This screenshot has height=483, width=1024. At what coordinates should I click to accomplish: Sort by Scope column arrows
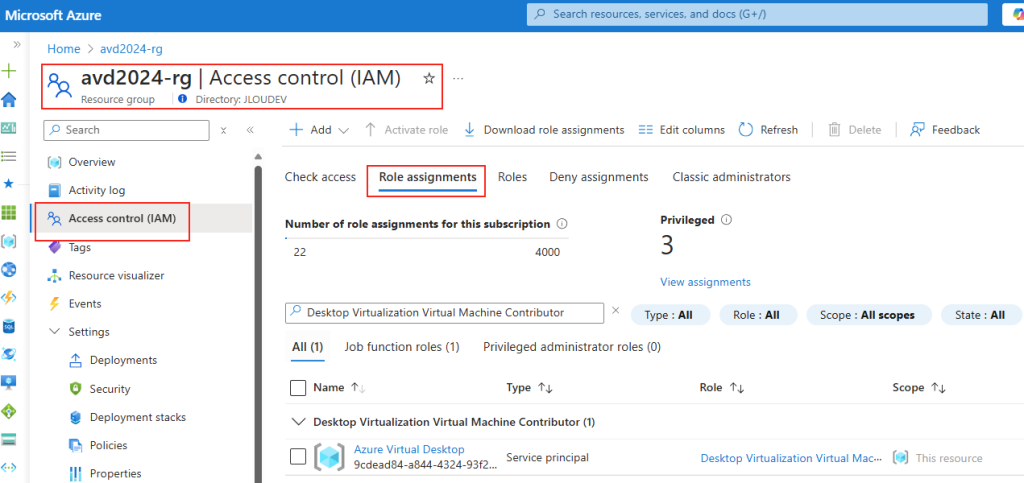pos(938,388)
